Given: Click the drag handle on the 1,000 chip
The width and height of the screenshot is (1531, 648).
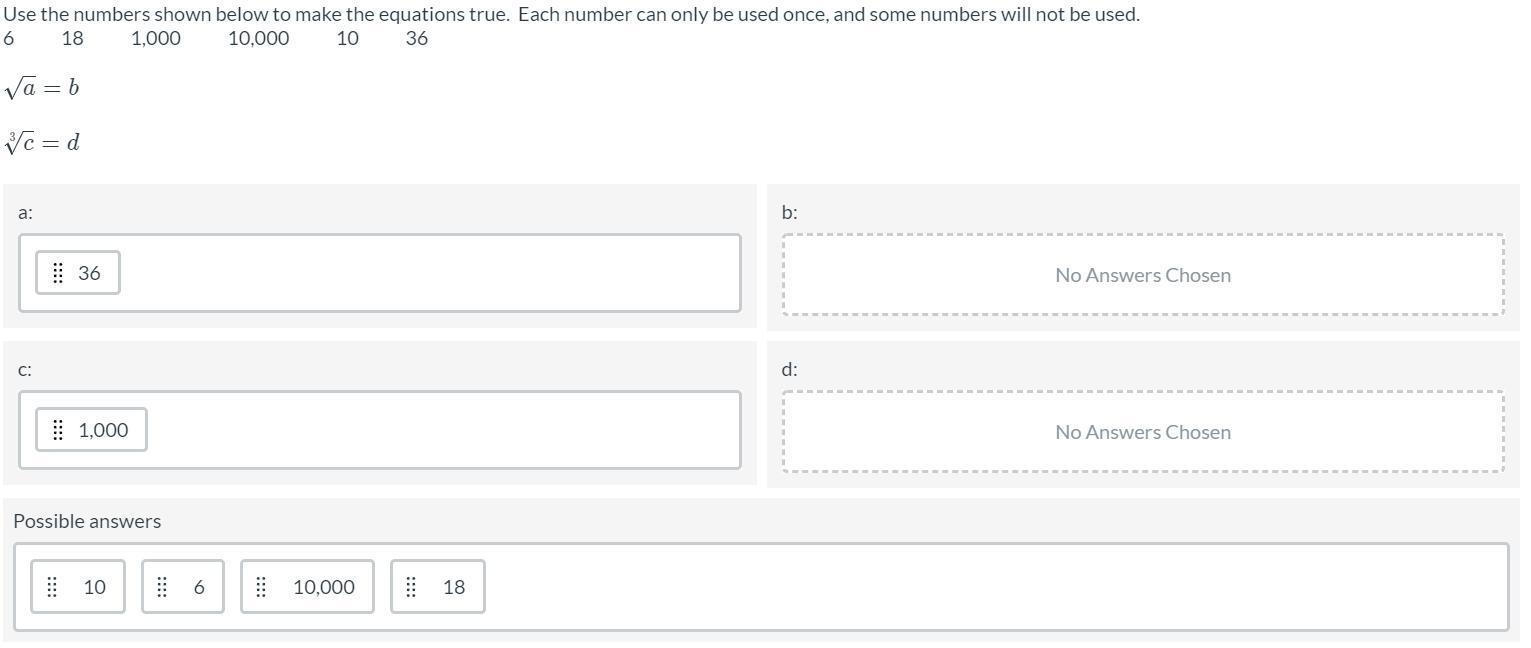Looking at the screenshot, I should click(x=58, y=430).
